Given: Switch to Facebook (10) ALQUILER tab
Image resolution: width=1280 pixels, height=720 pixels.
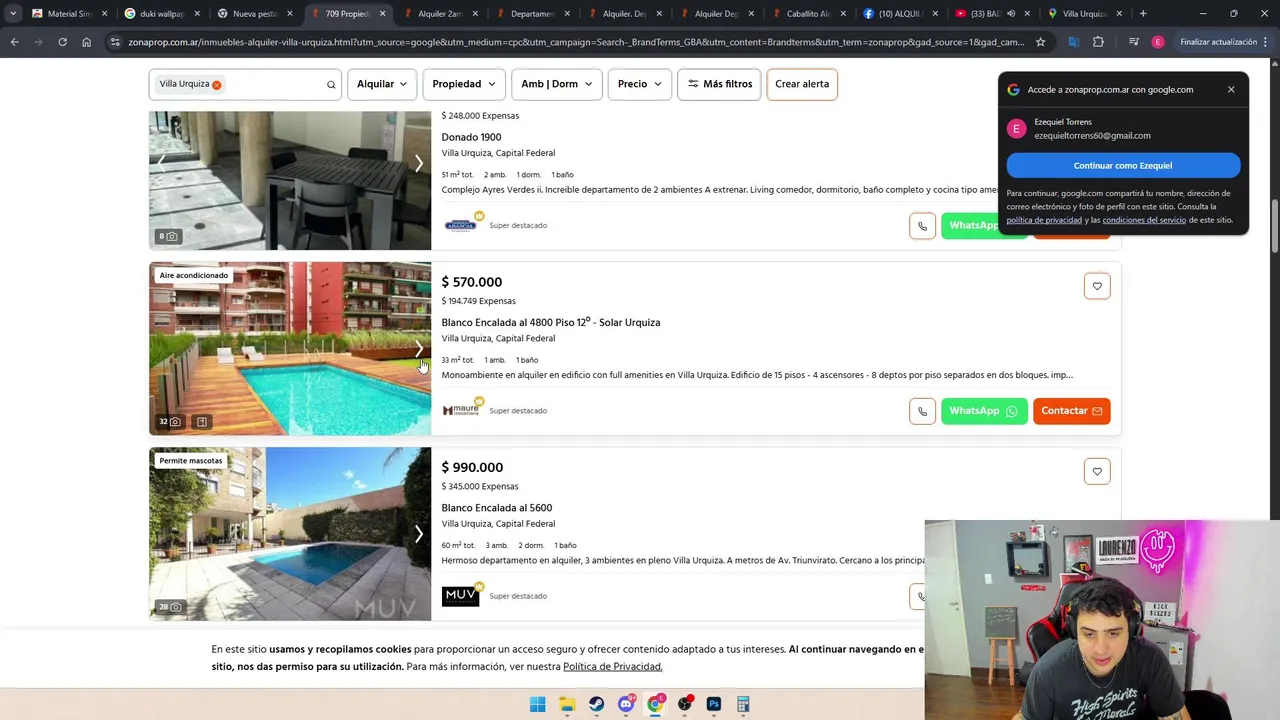Looking at the screenshot, I should [x=902, y=14].
